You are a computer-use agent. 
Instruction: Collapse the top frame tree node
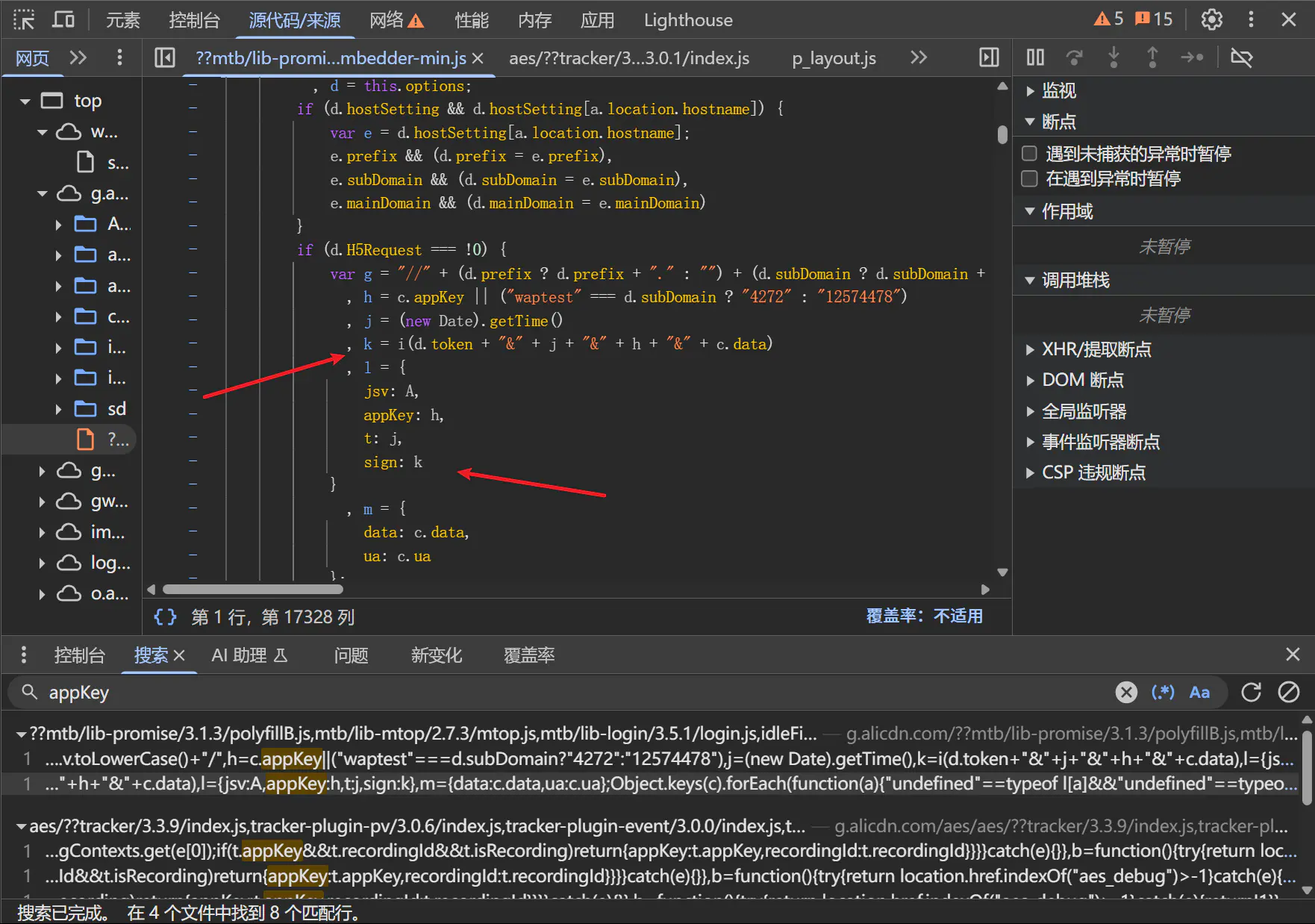(25, 101)
